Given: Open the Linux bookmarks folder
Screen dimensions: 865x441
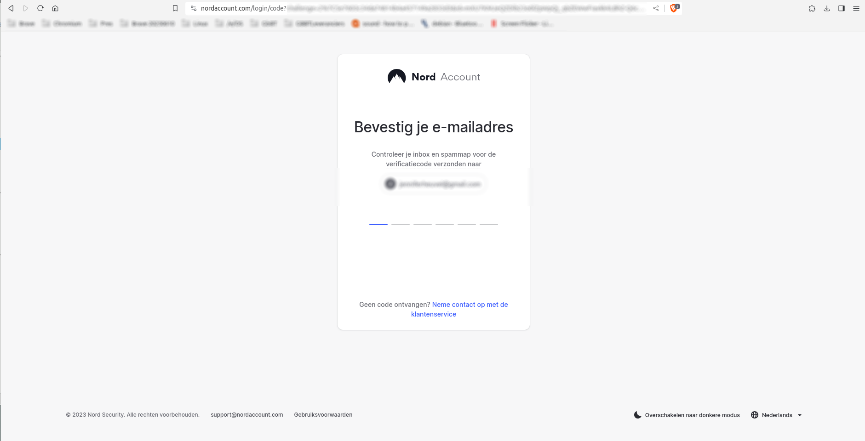Looking at the screenshot, I should click(195, 24).
